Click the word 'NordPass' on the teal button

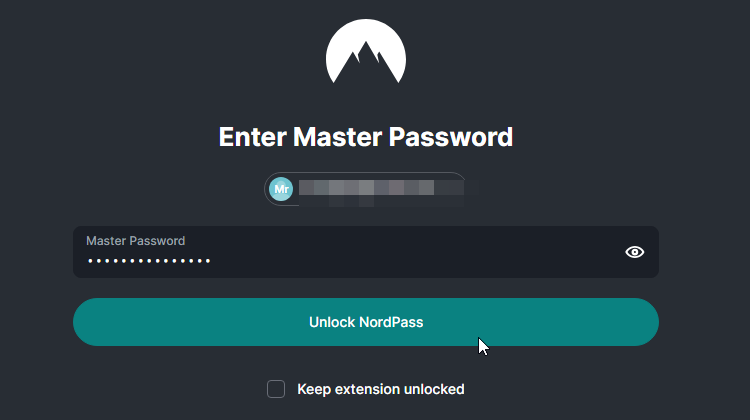pos(391,322)
